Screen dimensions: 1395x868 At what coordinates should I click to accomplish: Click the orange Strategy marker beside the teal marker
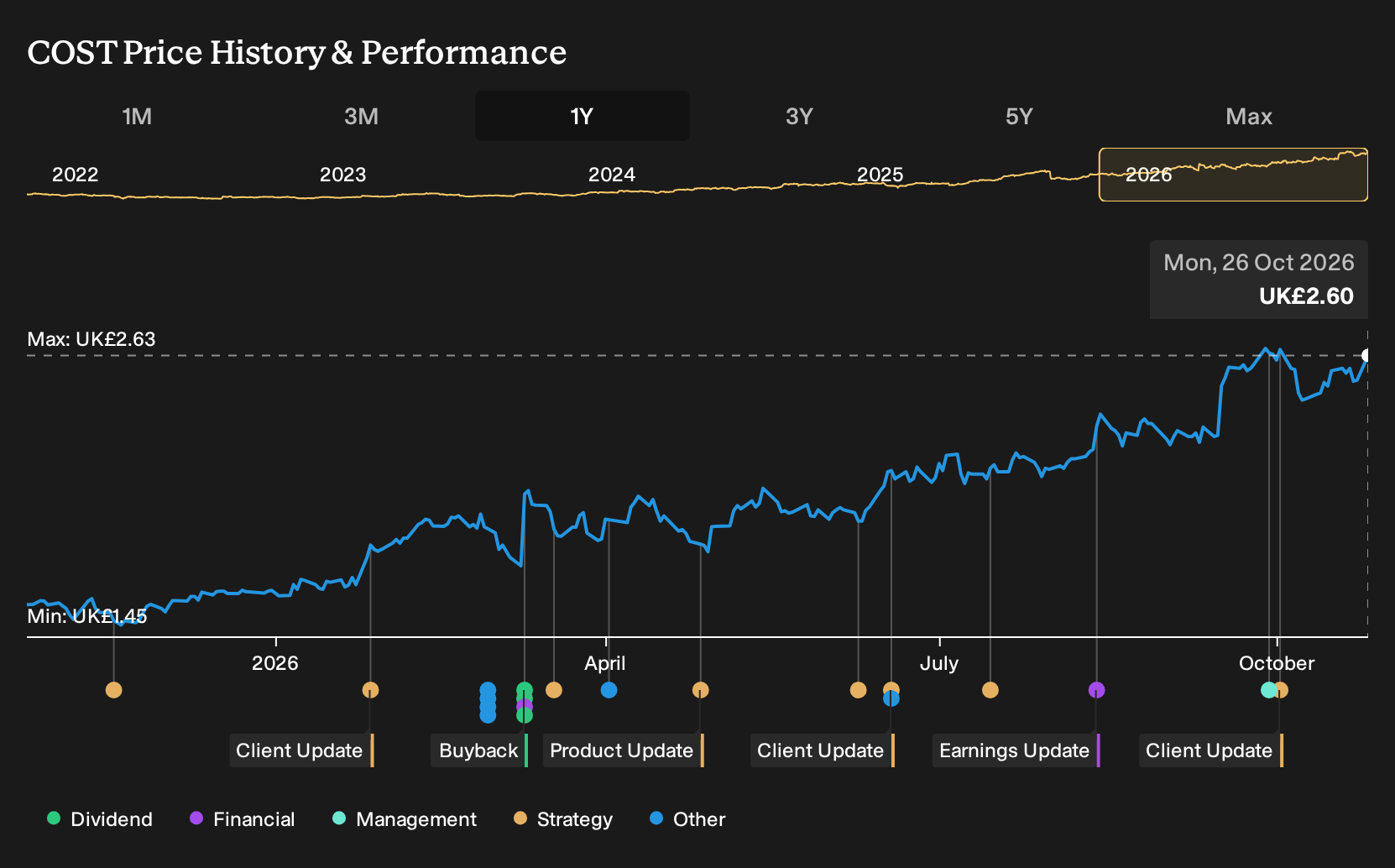(1282, 690)
